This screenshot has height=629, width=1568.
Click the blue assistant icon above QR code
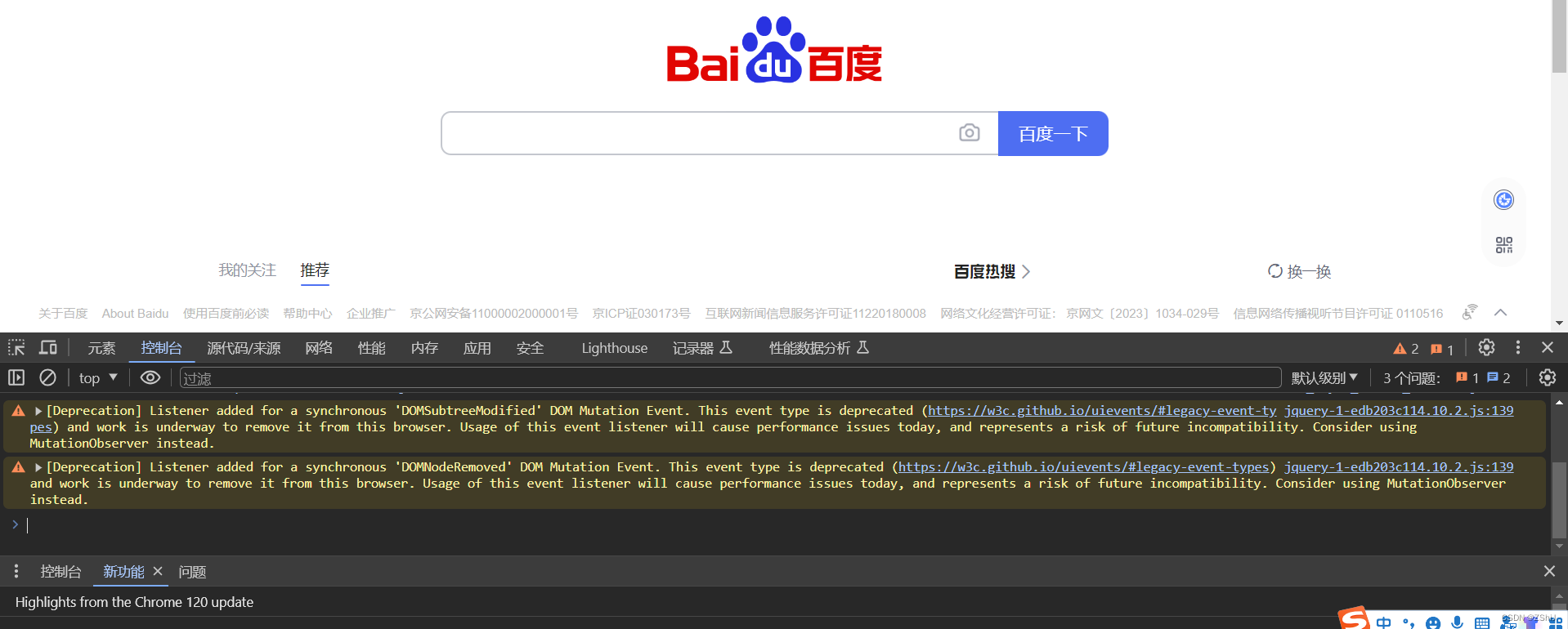[1503, 199]
